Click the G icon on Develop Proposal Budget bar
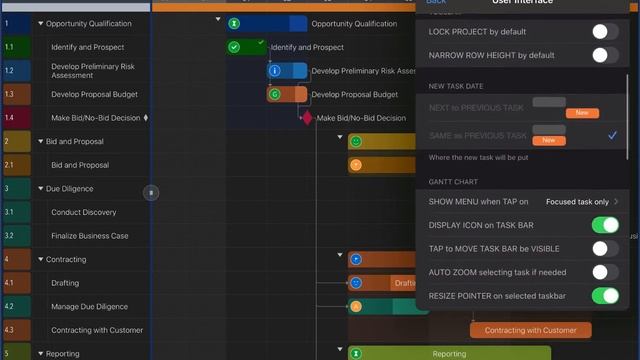Screen dimensions: 640x360 click(275, 94)
